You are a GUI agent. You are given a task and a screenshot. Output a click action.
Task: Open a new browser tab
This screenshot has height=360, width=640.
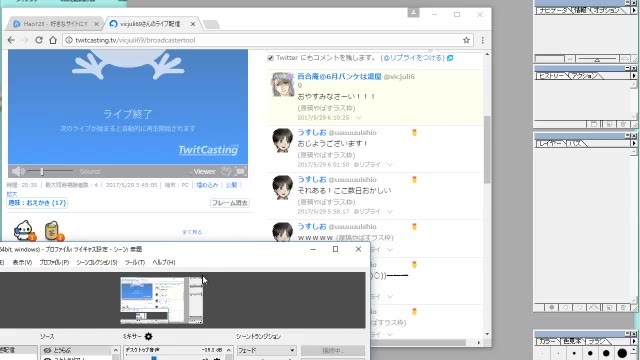[211, 24]
